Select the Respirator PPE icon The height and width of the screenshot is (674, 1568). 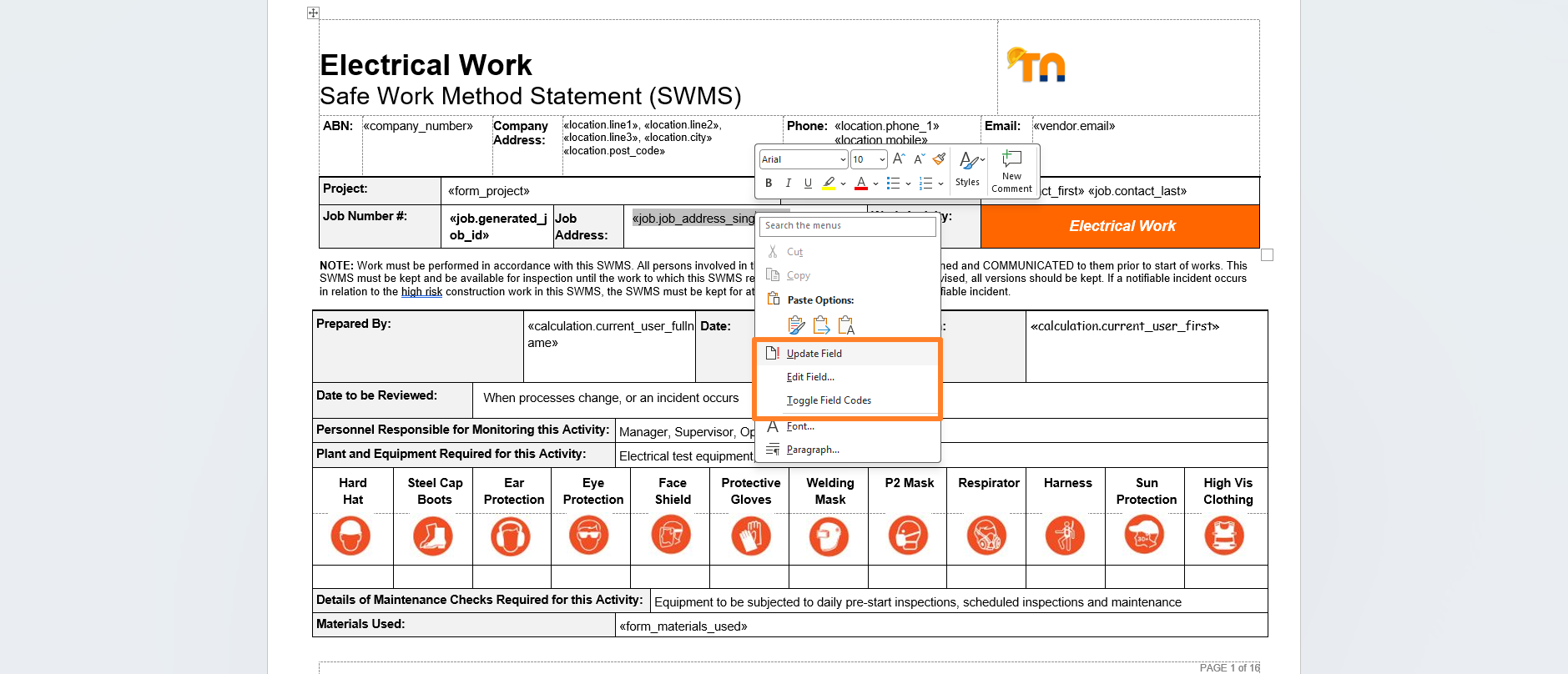(x=986, y=536)
